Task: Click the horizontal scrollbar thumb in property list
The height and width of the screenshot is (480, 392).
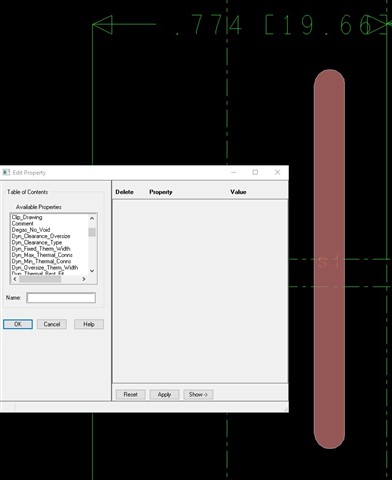Action: [40, 279]
